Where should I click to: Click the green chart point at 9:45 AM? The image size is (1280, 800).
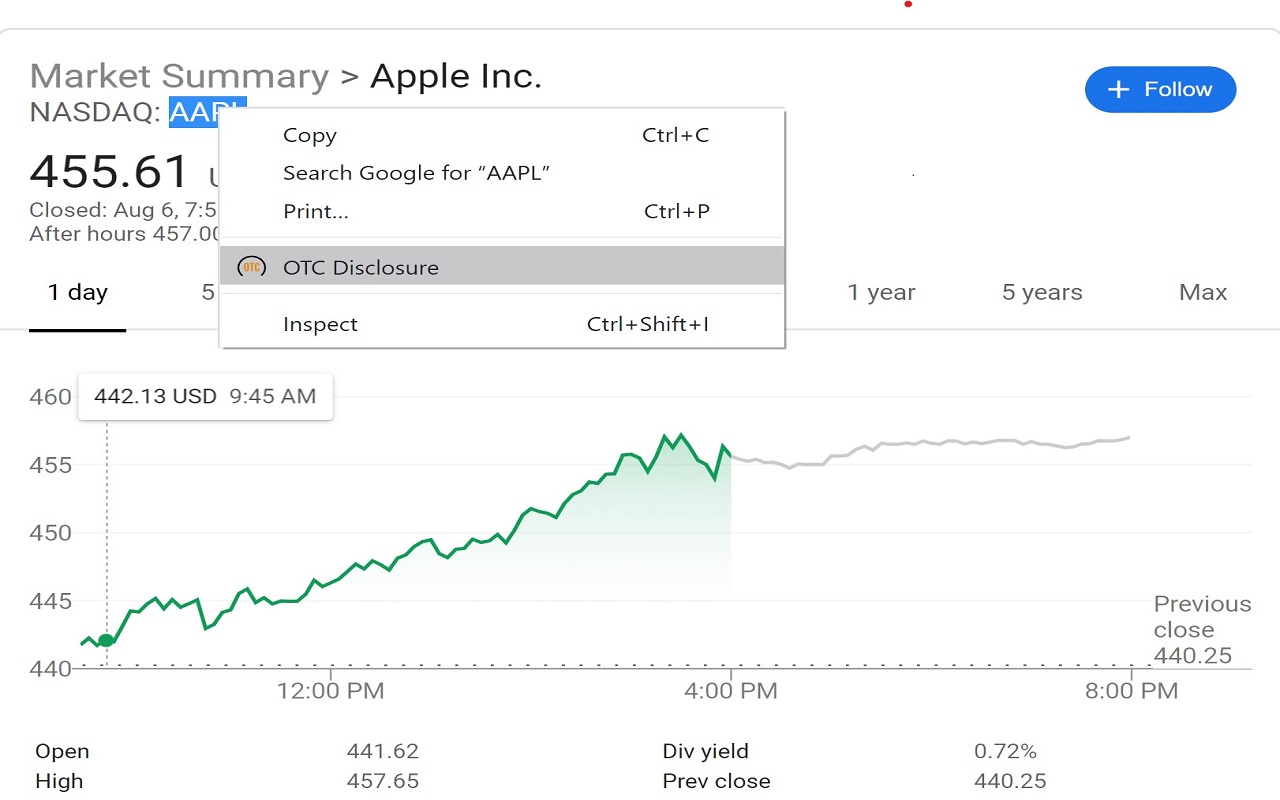point(106,640)
